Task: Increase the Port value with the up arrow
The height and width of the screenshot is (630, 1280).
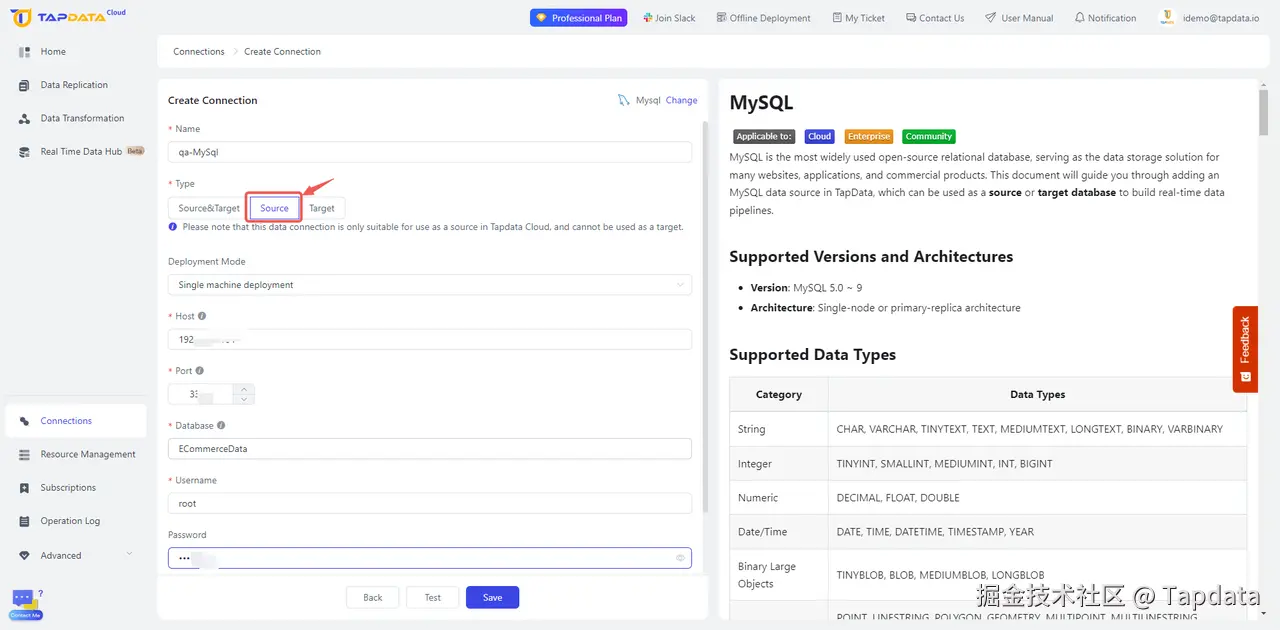Action: (x=246, y=389)
